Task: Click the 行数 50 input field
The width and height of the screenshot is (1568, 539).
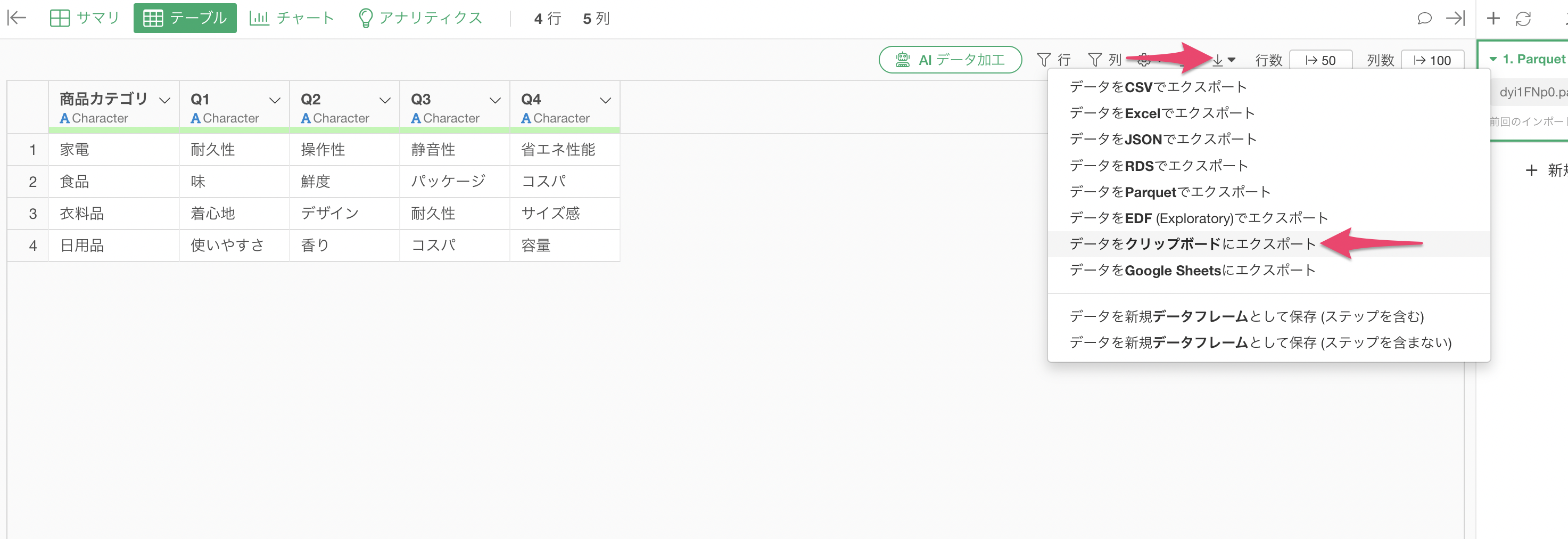Action: [1321, 60]
